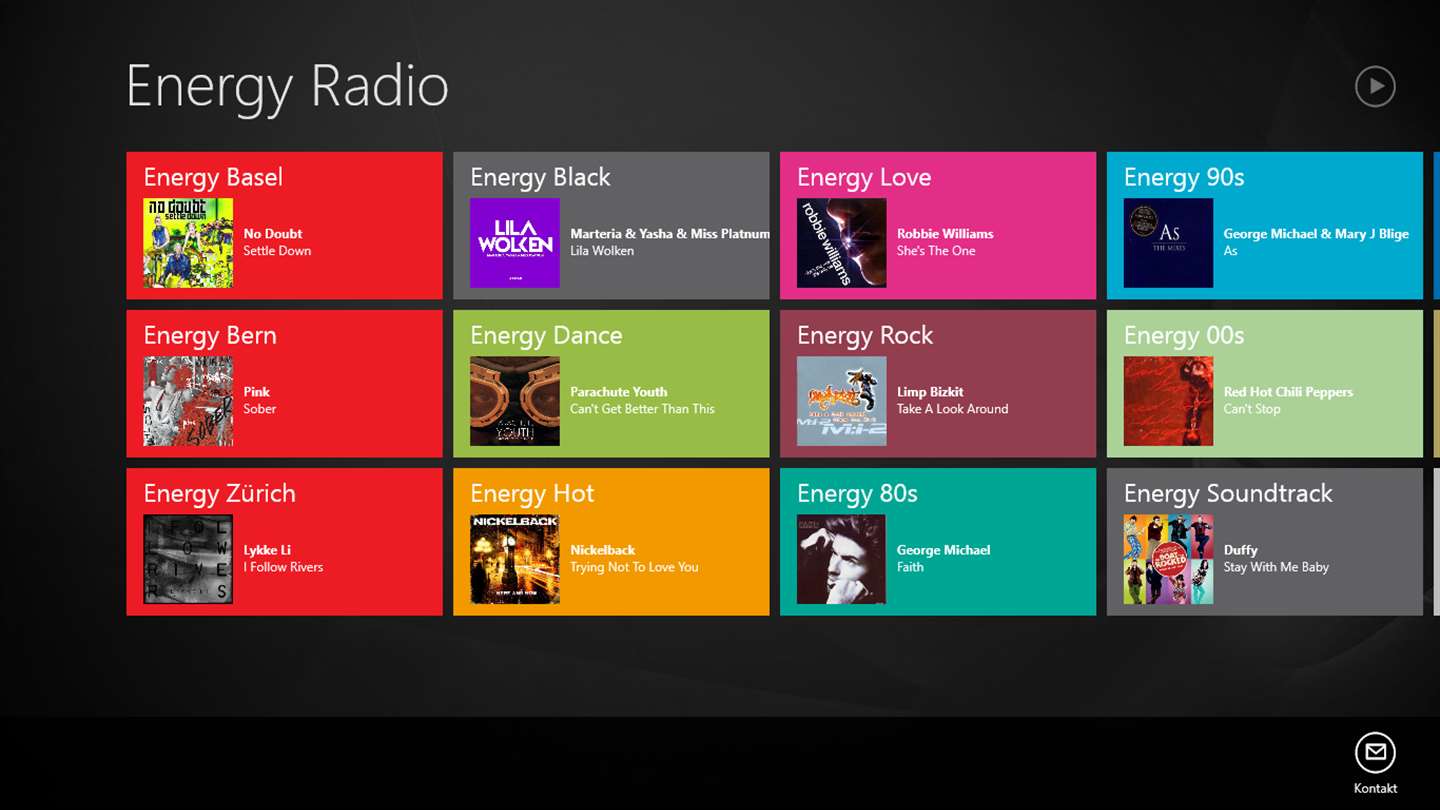Open the Energy Dance station title
1440x810 pixels.
[546, 336]
